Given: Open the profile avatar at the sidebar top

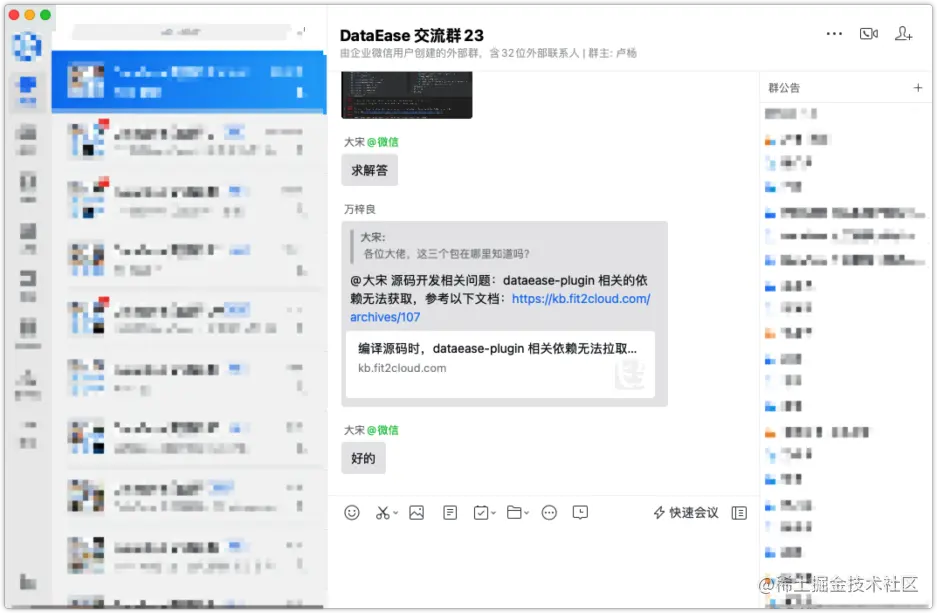Looking at the screenshot, I should tap(27, 46).
